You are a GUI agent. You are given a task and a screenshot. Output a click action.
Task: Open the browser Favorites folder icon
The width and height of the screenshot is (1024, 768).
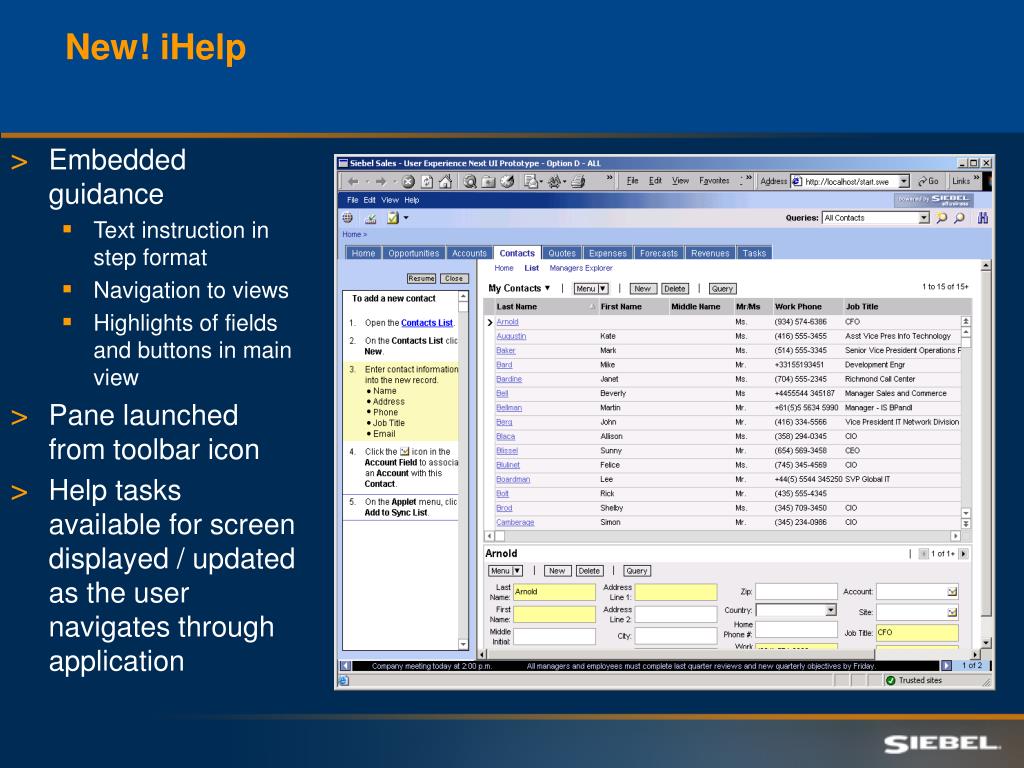[488, 182]
